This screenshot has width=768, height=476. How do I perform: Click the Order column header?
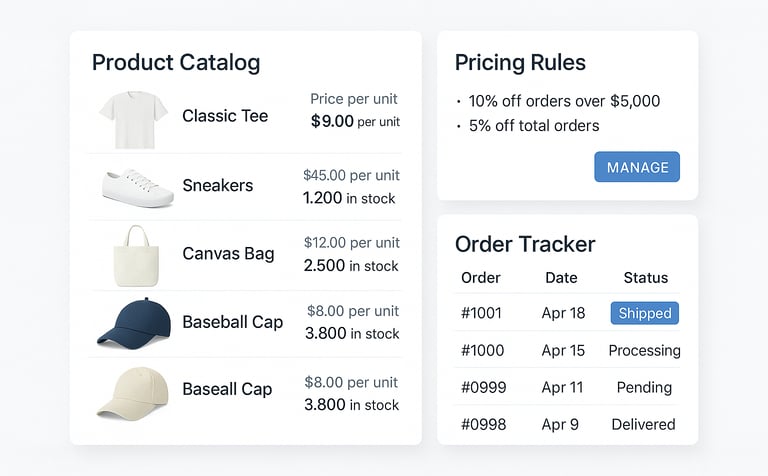479,277
